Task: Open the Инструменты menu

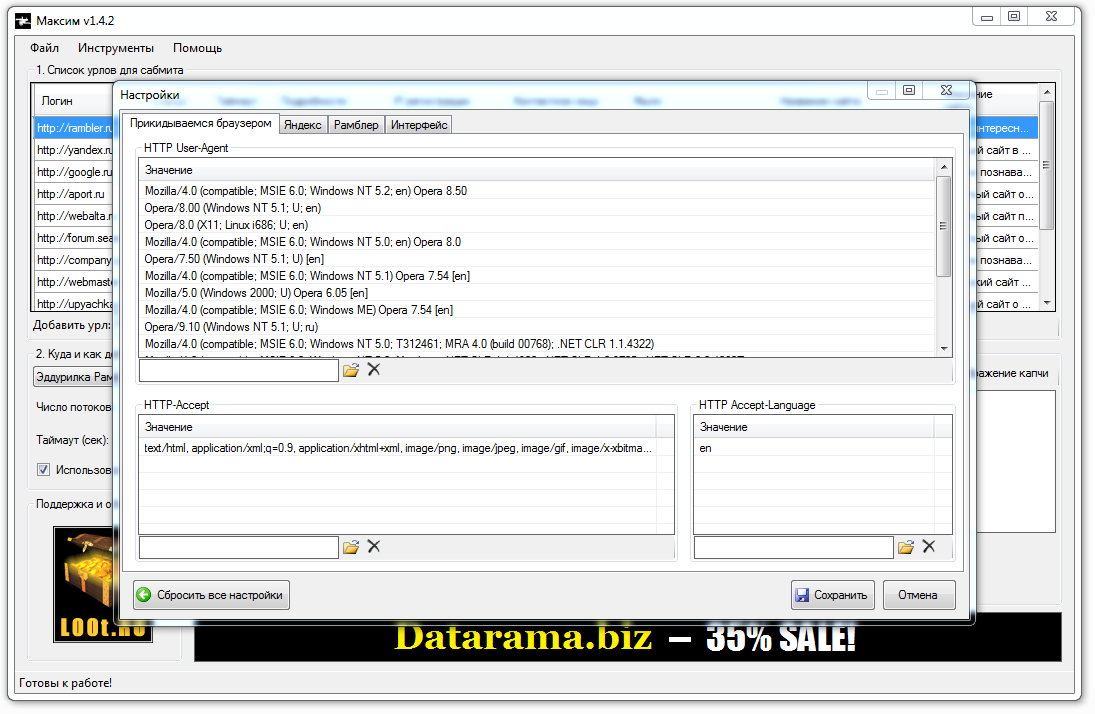Action: 116,48
